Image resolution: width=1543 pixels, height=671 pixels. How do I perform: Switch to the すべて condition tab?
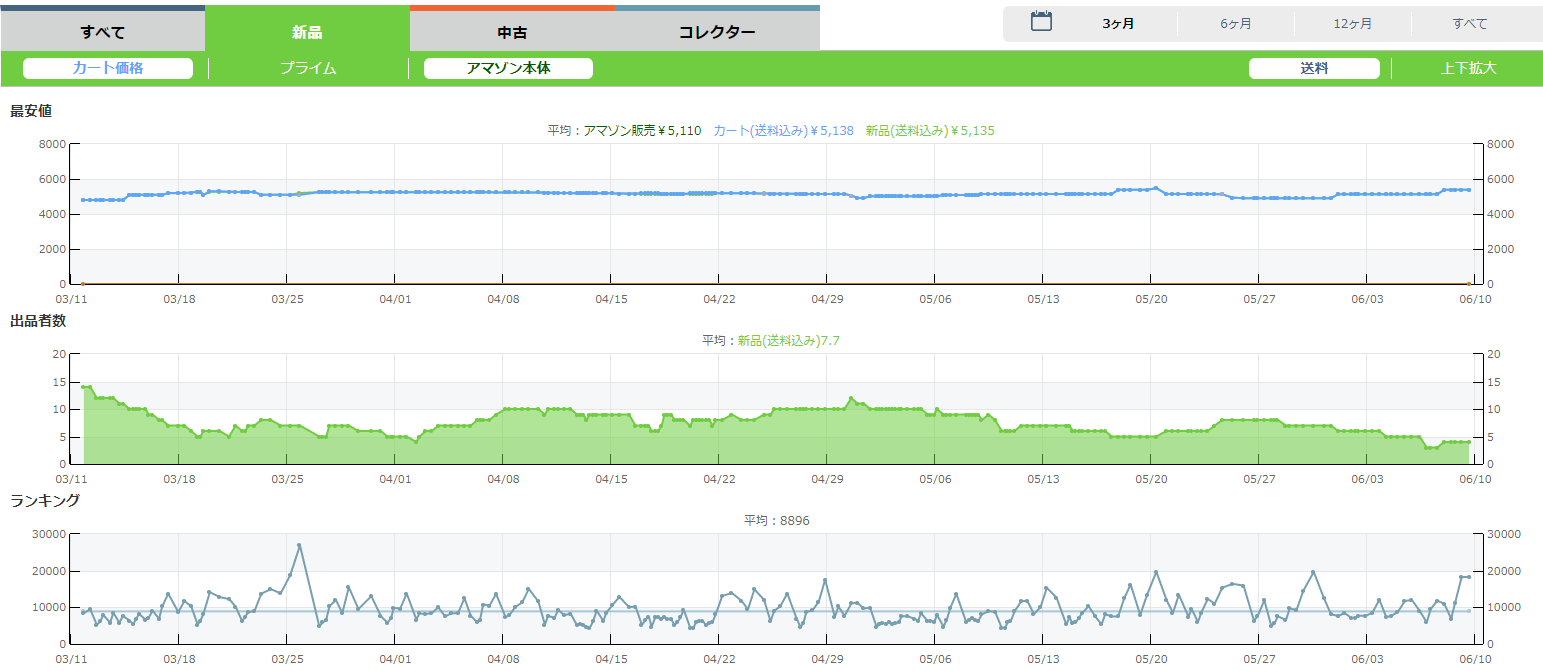pos(103,31)
